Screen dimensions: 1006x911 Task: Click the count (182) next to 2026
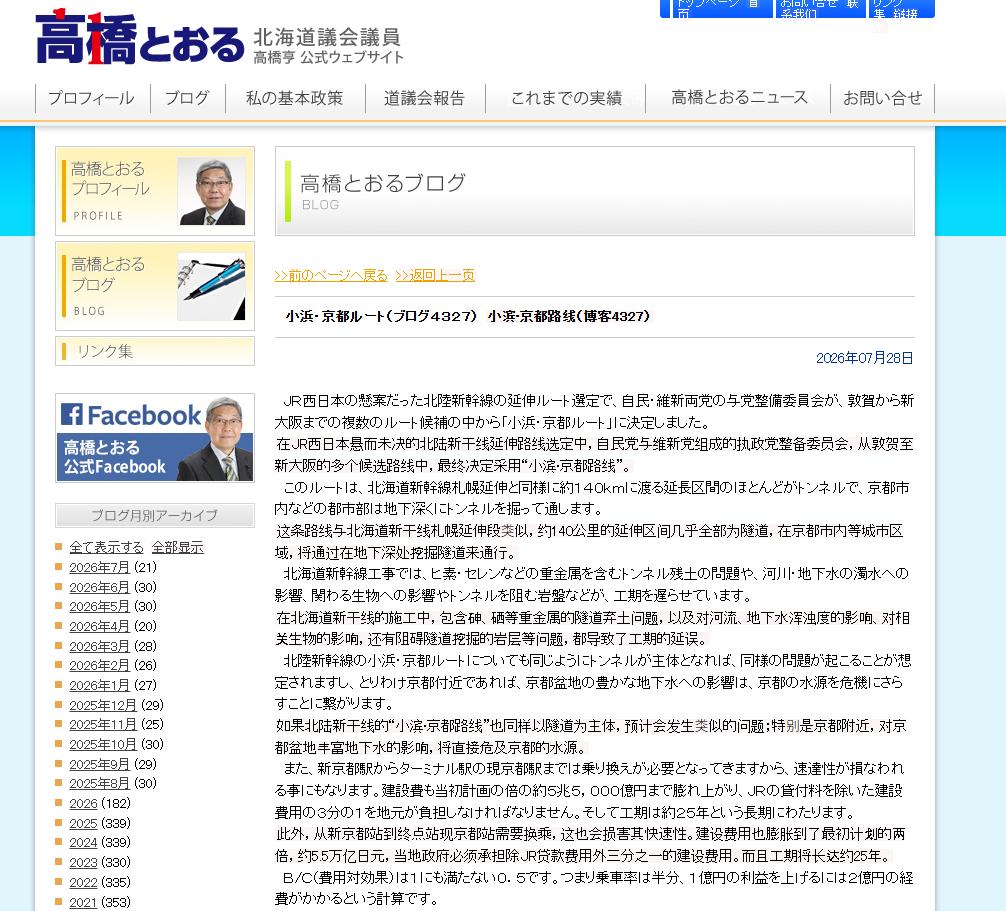click(x=116, y=803)
